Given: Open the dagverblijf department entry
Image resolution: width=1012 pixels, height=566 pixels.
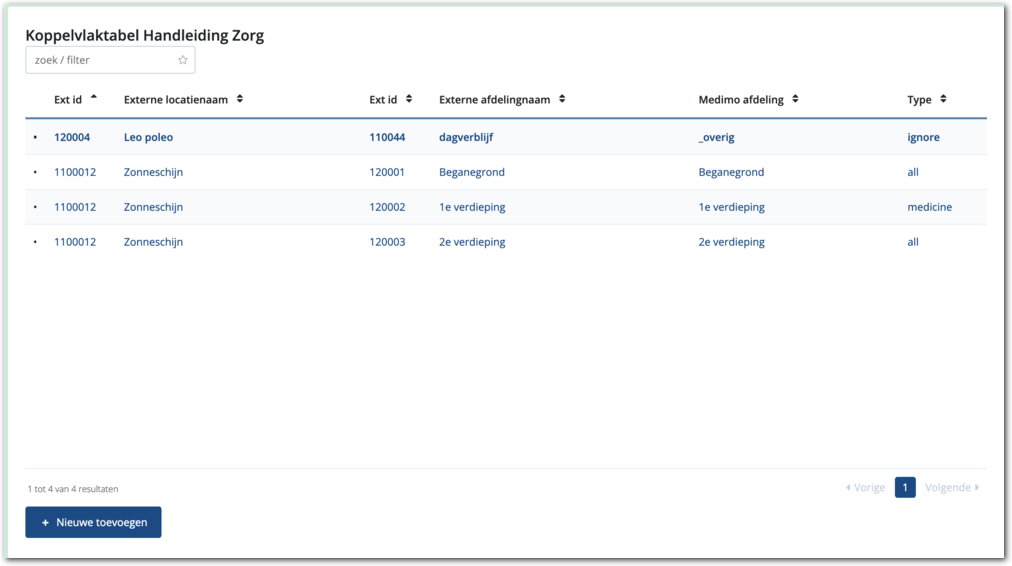Looking at the screenshot, I should click(x=466, y=137).
